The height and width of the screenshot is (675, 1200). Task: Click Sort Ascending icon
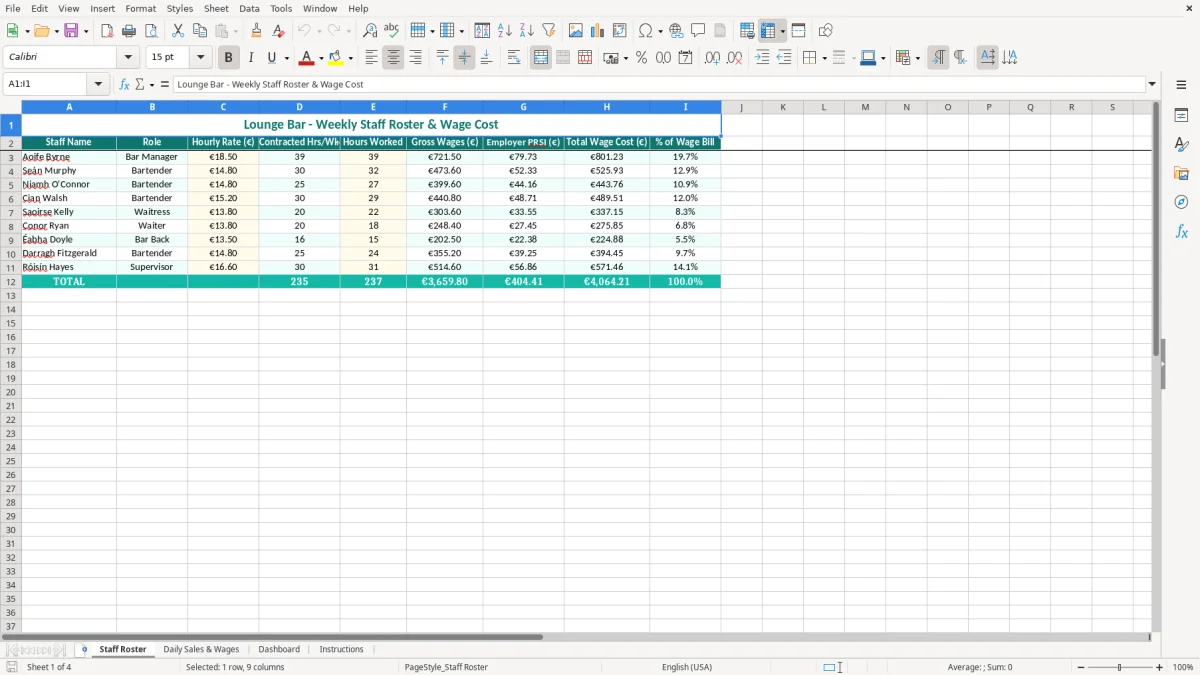coord(504,31)
